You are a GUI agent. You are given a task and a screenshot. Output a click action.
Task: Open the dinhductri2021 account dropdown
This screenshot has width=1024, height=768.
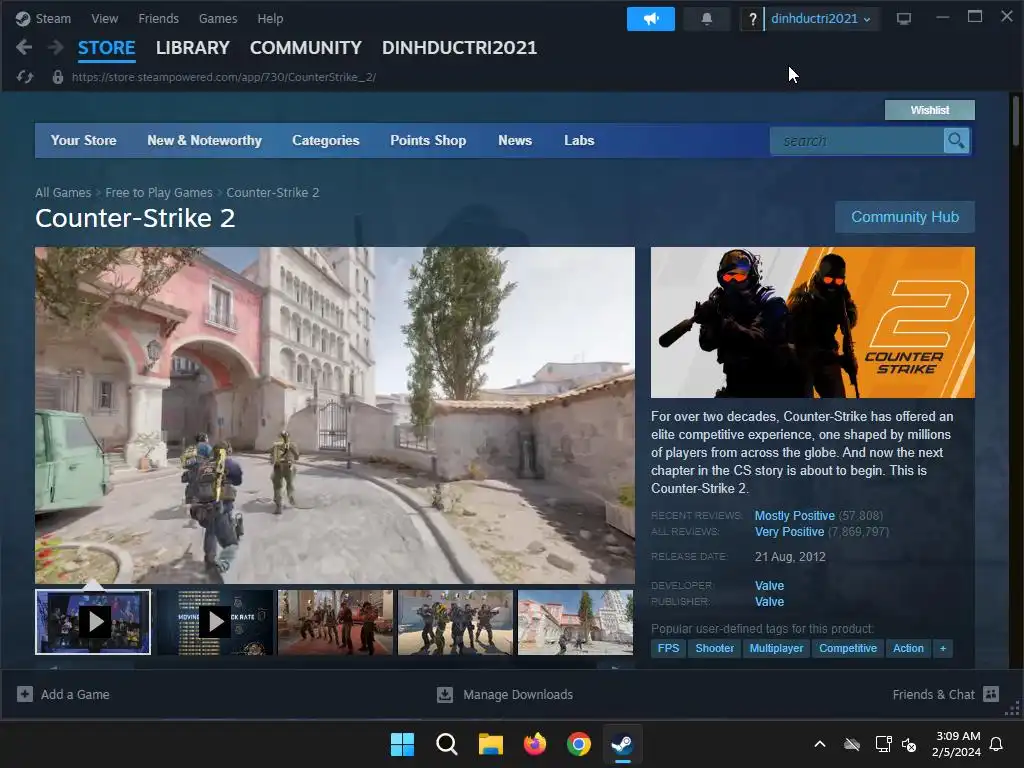(821, 18)
